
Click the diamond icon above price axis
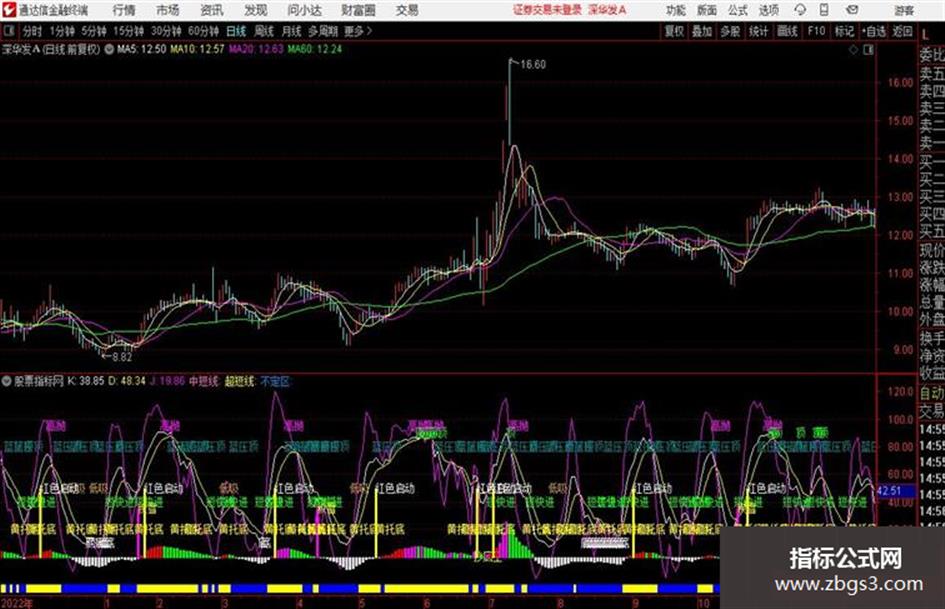tap(853, 50)
